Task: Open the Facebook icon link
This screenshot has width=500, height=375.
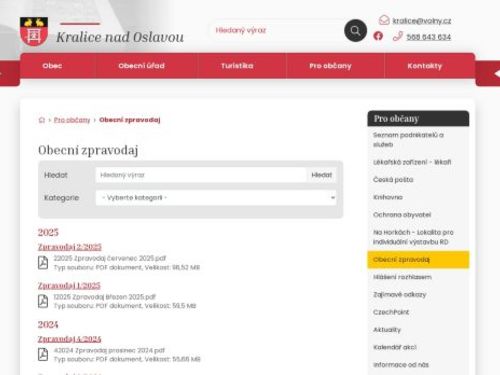Action: (378, 36)
